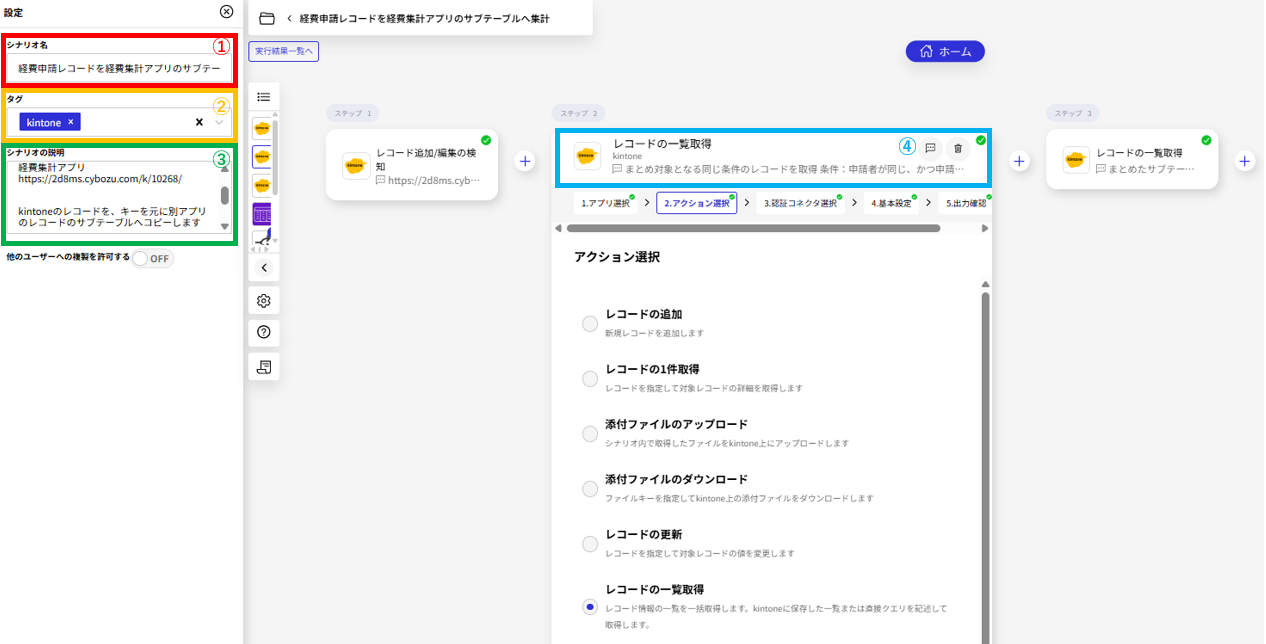Viewport: 1266px width, 644px height.
Task: Collapse the sidebar with left chevron
Action: (264, 268)
